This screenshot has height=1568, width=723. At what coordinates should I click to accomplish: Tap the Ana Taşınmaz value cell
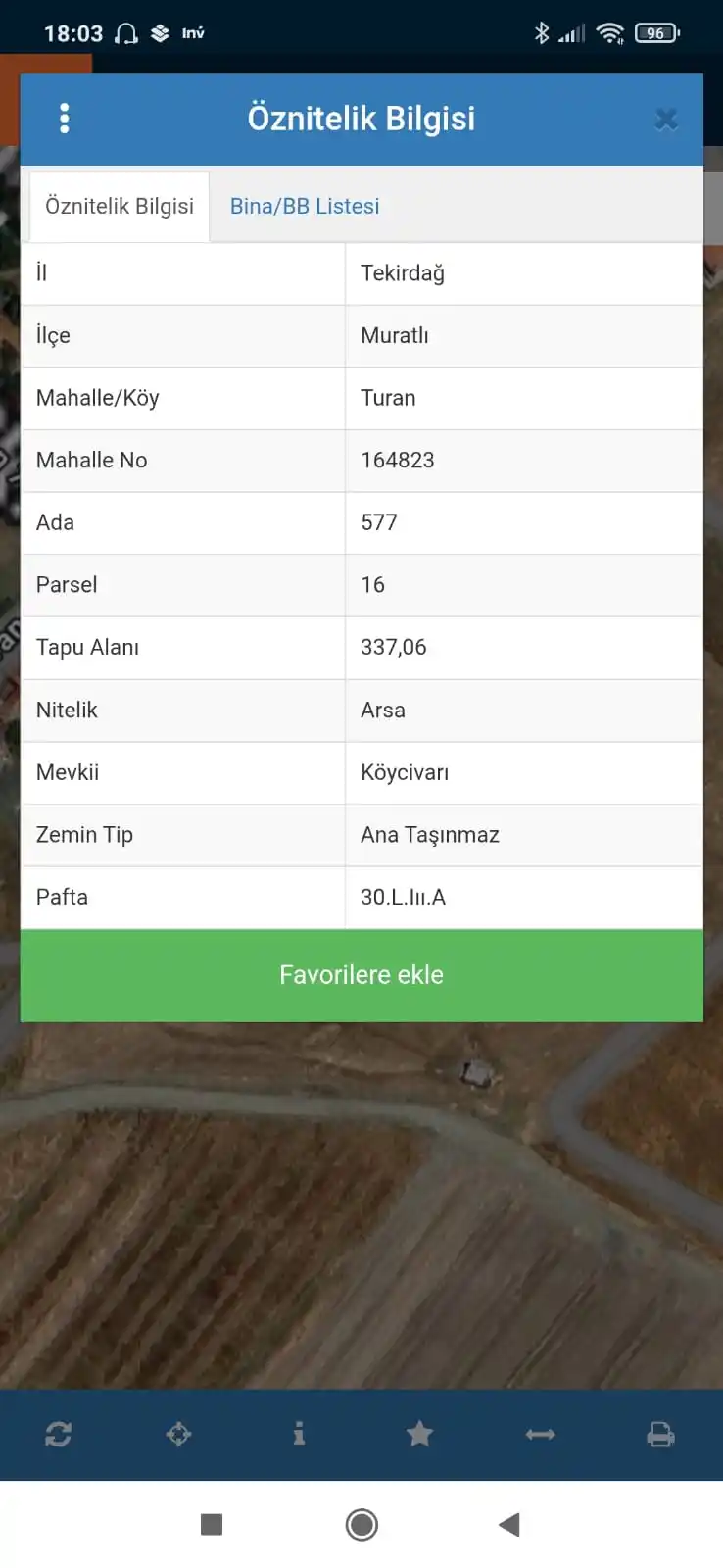tap(524, 835)
